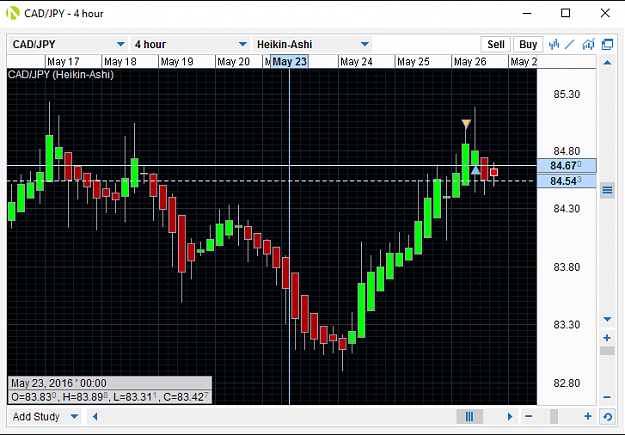The width and height of the screenshot is (625, 435).
Task: Open the chart indicators icon
Action: pyautogui.click(x=588, y=44)
